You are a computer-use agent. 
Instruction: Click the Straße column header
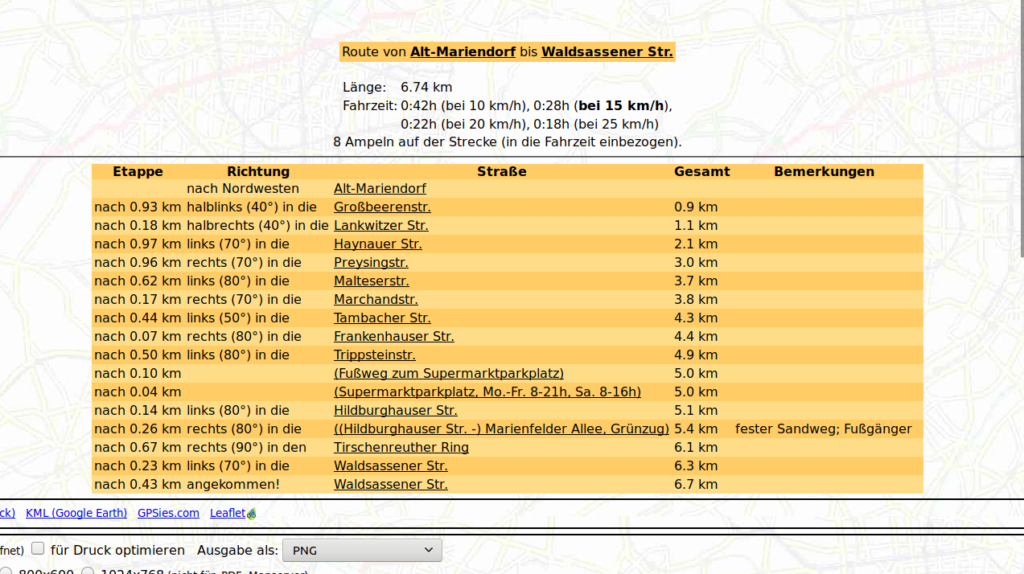coord(502,172)
